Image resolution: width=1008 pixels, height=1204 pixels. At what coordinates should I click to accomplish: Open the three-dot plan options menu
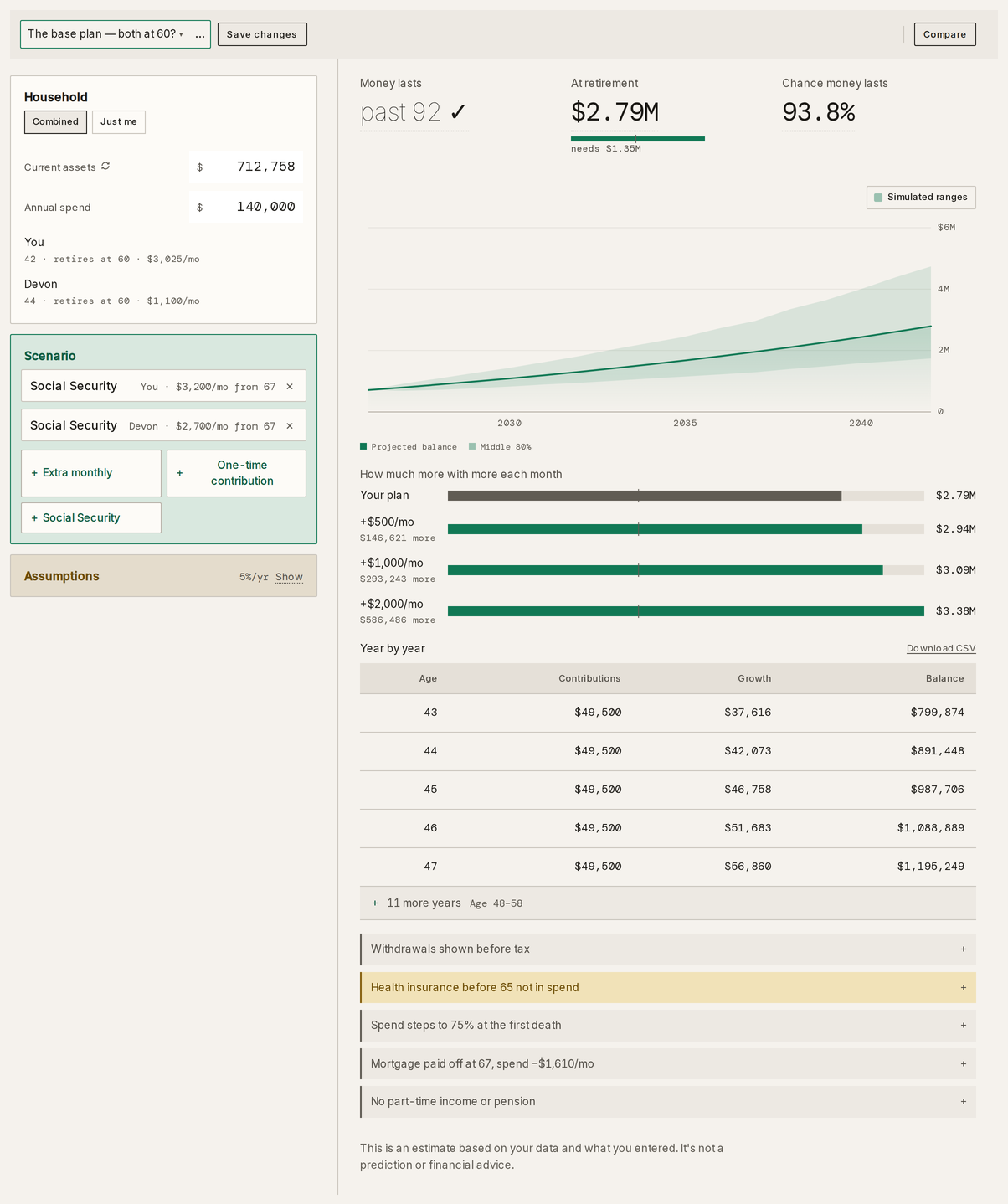[x=200, y=34]
